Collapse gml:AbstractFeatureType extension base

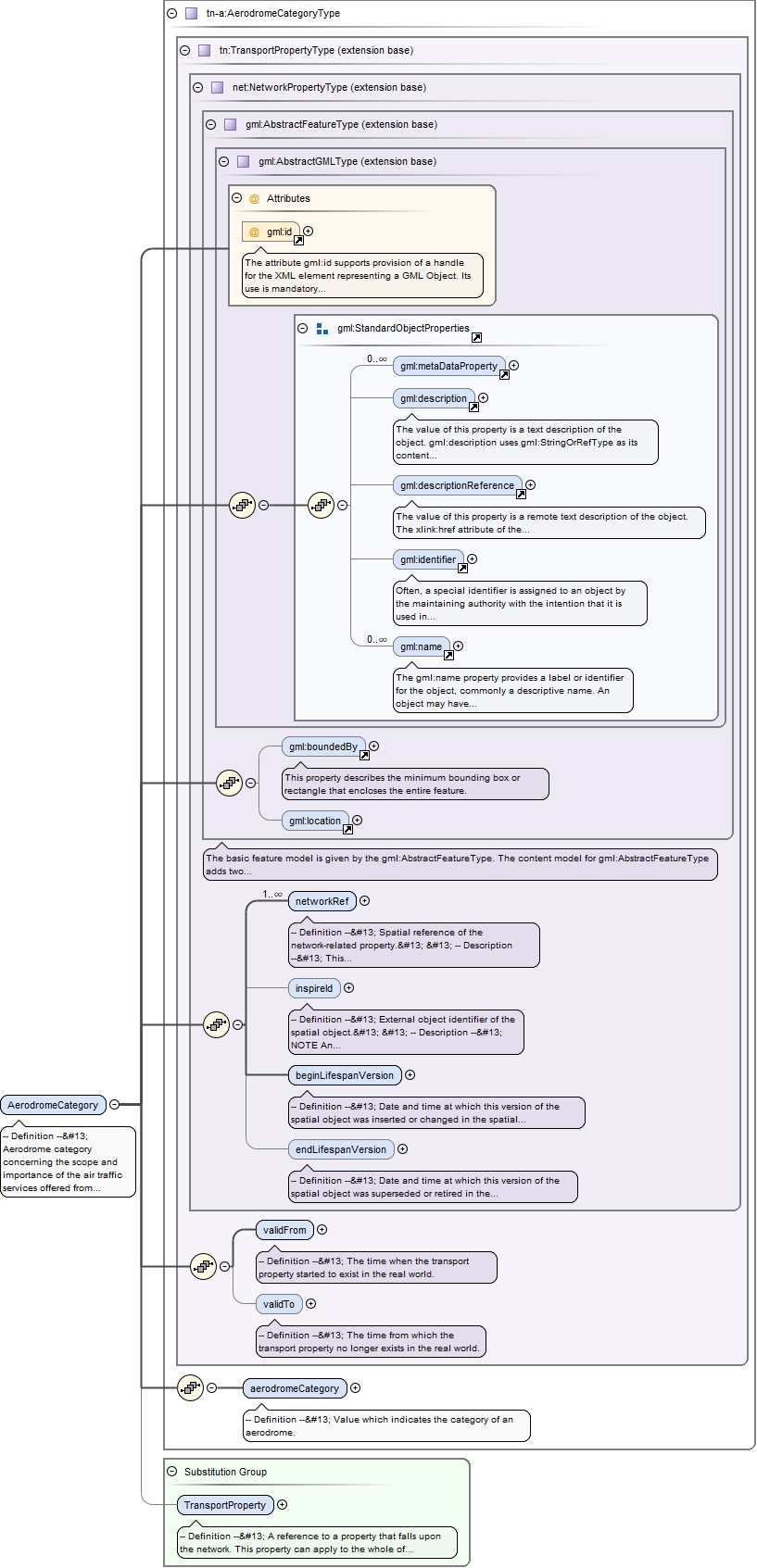click(x=211, y=125)
